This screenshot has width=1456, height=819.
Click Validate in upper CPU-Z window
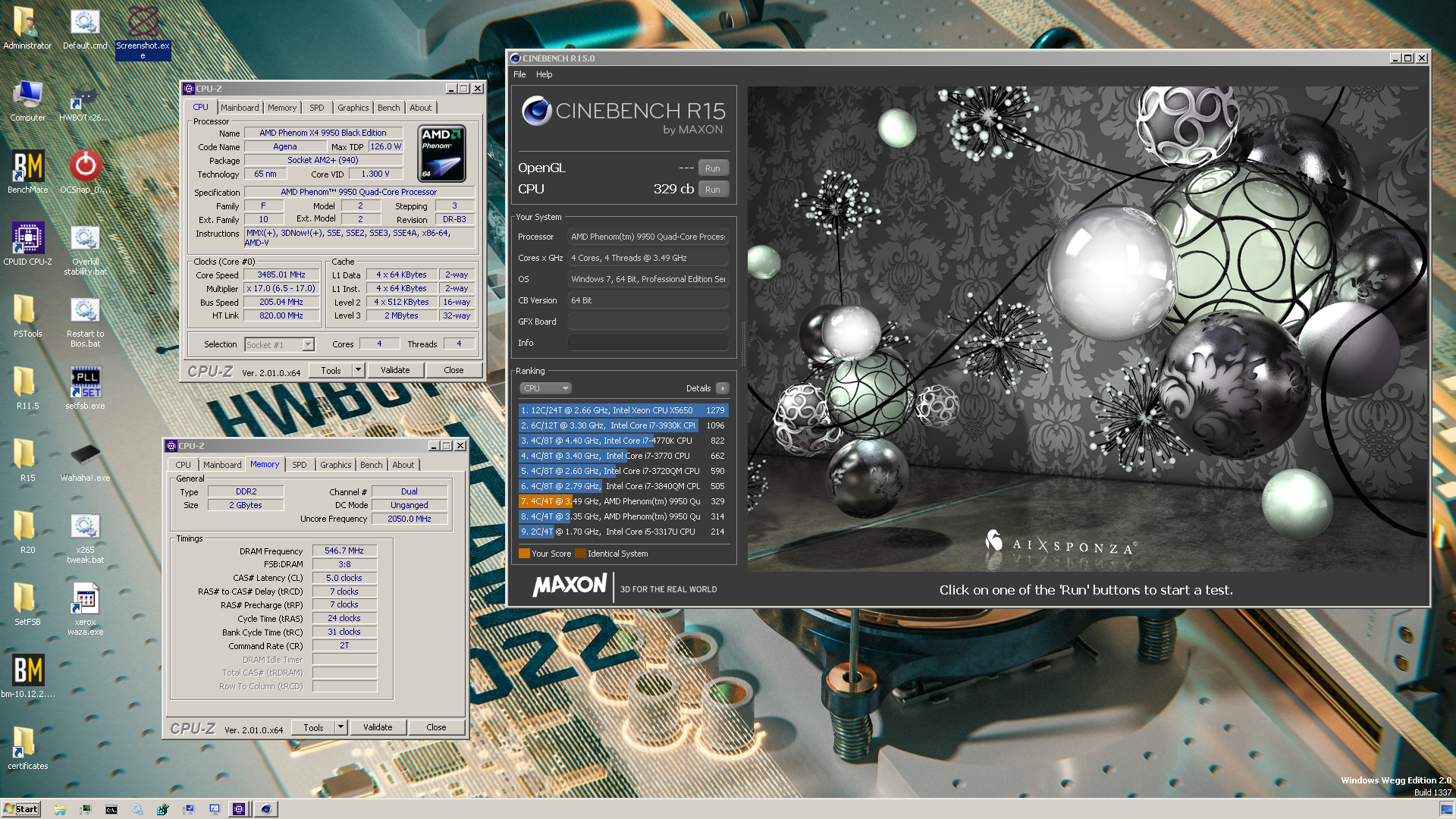395,371
